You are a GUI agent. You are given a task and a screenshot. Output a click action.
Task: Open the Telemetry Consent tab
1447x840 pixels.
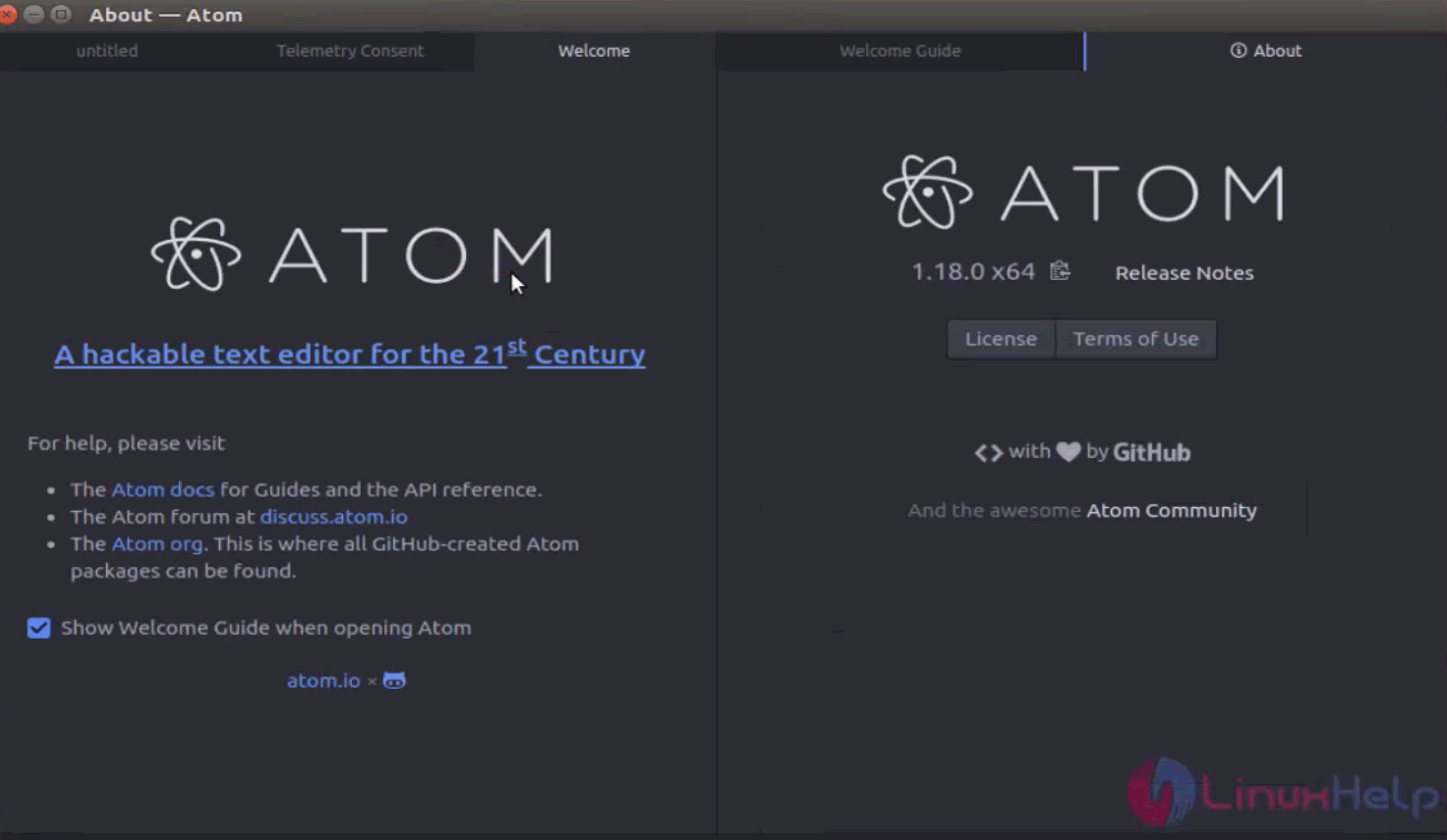(x=350, y=51)
